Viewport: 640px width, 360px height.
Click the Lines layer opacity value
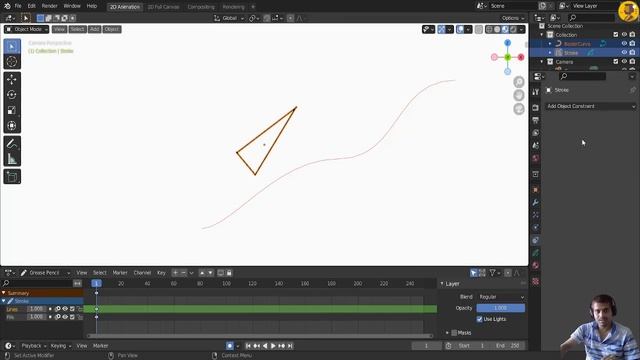(x=36, y=309)
